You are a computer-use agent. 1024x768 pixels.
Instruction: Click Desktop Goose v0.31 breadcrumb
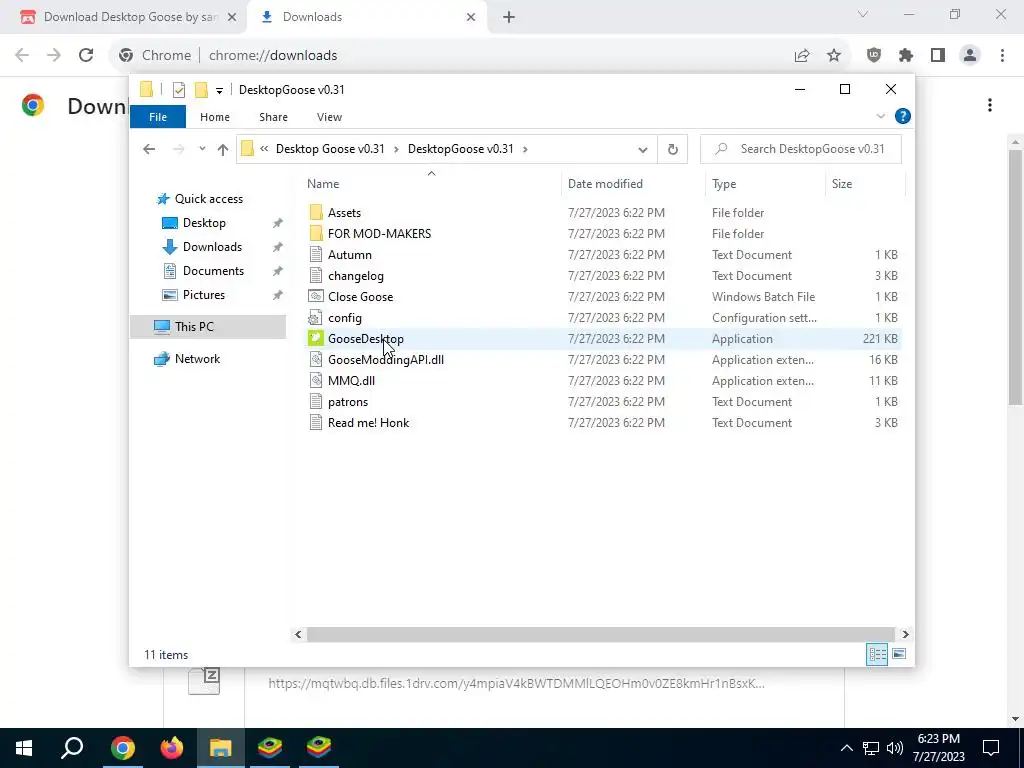(x=330, y=149)
